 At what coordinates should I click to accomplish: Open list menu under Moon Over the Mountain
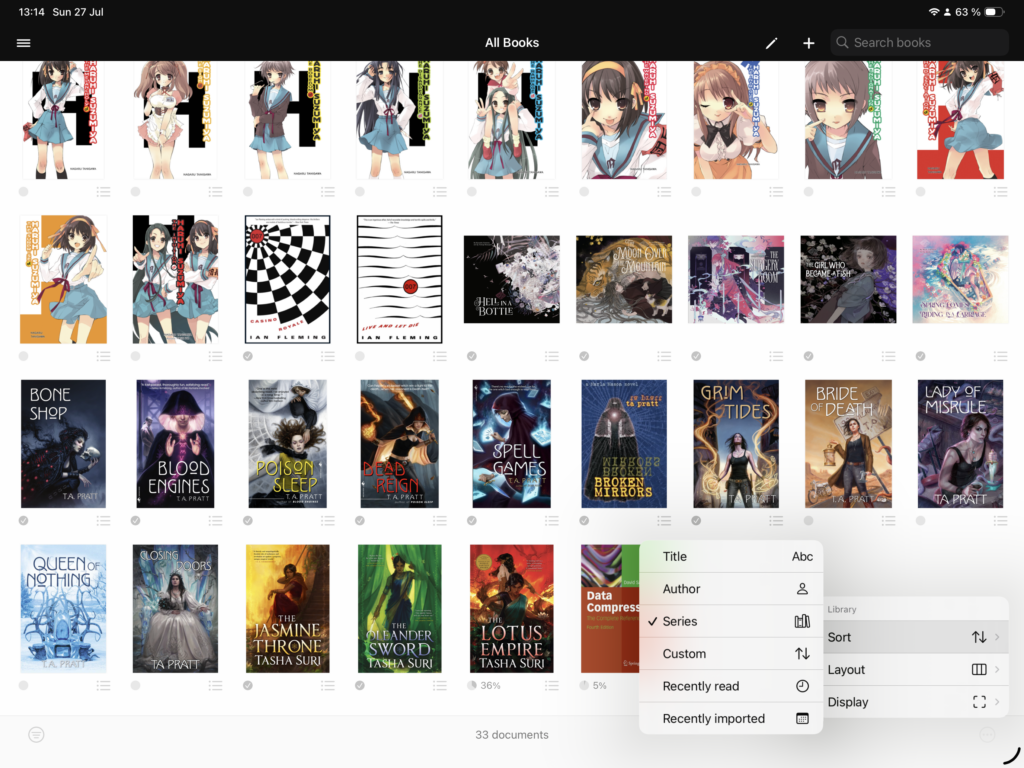point(664,356)
